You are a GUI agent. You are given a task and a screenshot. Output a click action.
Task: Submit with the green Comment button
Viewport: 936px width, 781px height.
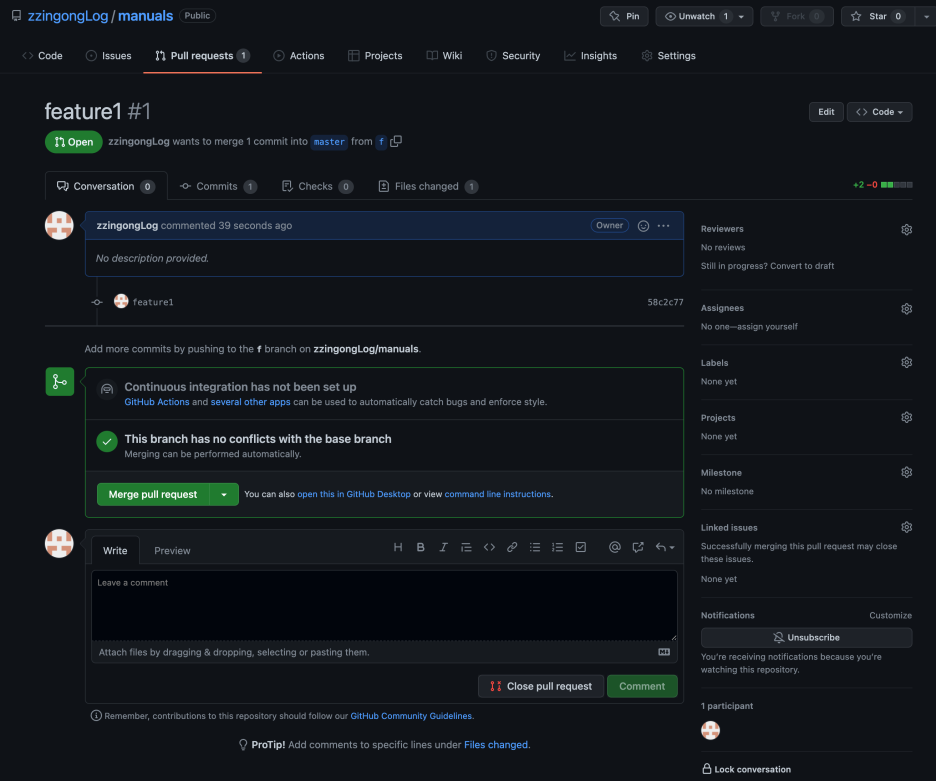click(642, 686)
